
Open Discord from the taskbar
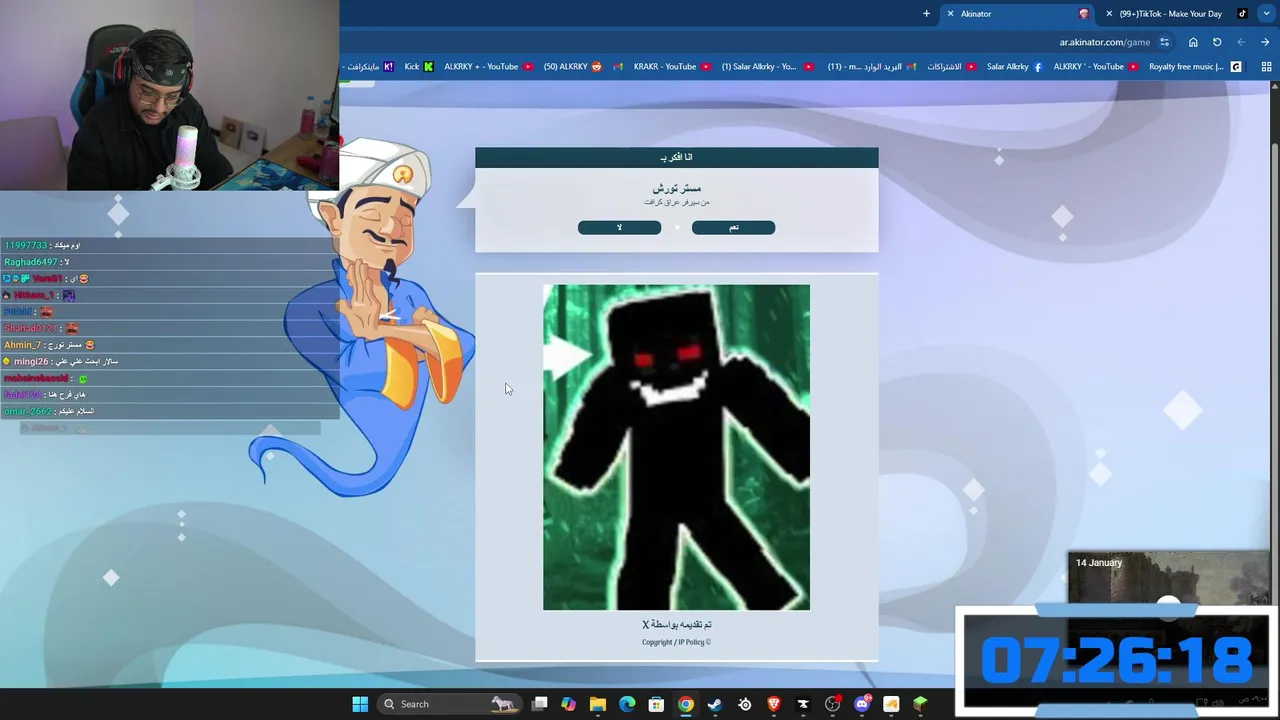point(862,704)
